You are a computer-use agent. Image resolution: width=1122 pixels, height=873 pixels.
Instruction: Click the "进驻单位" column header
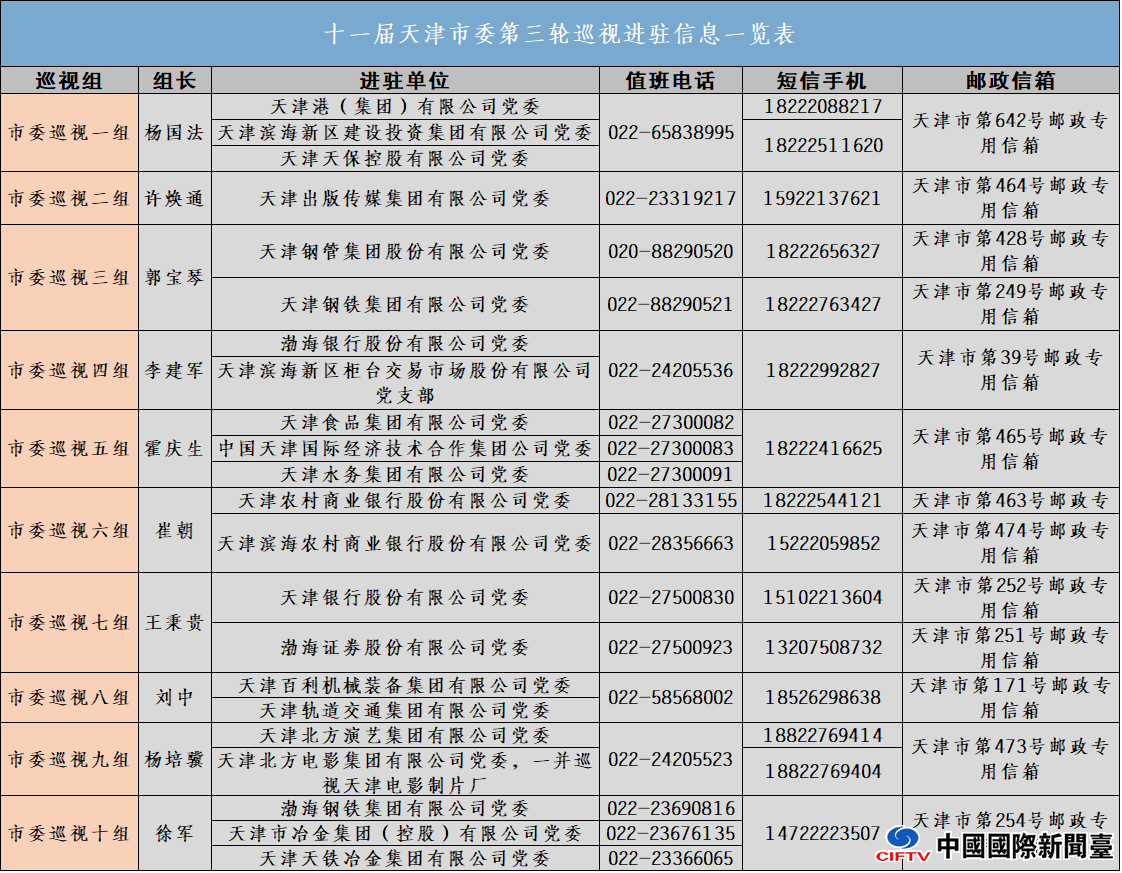pos(405,81)
